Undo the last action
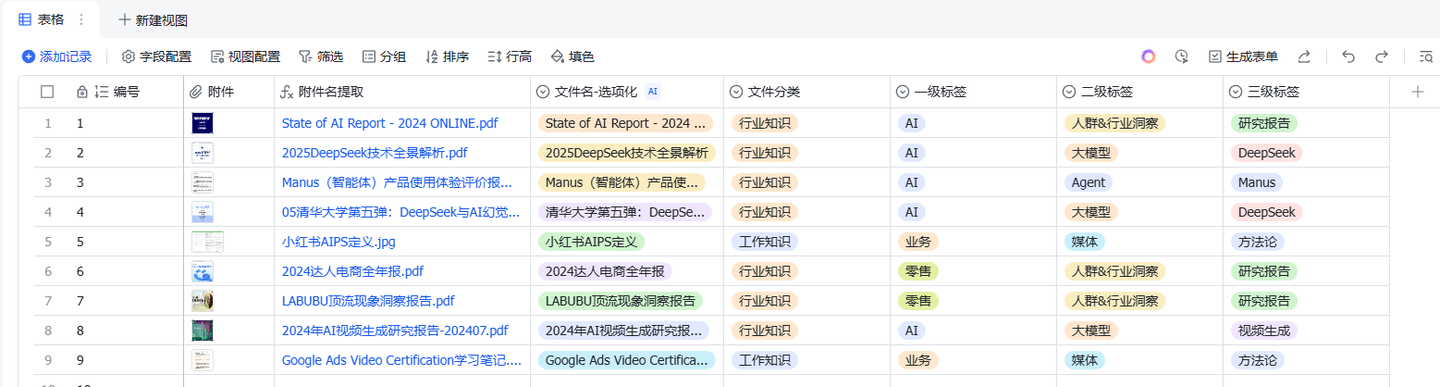 [x=1348, y=57]
